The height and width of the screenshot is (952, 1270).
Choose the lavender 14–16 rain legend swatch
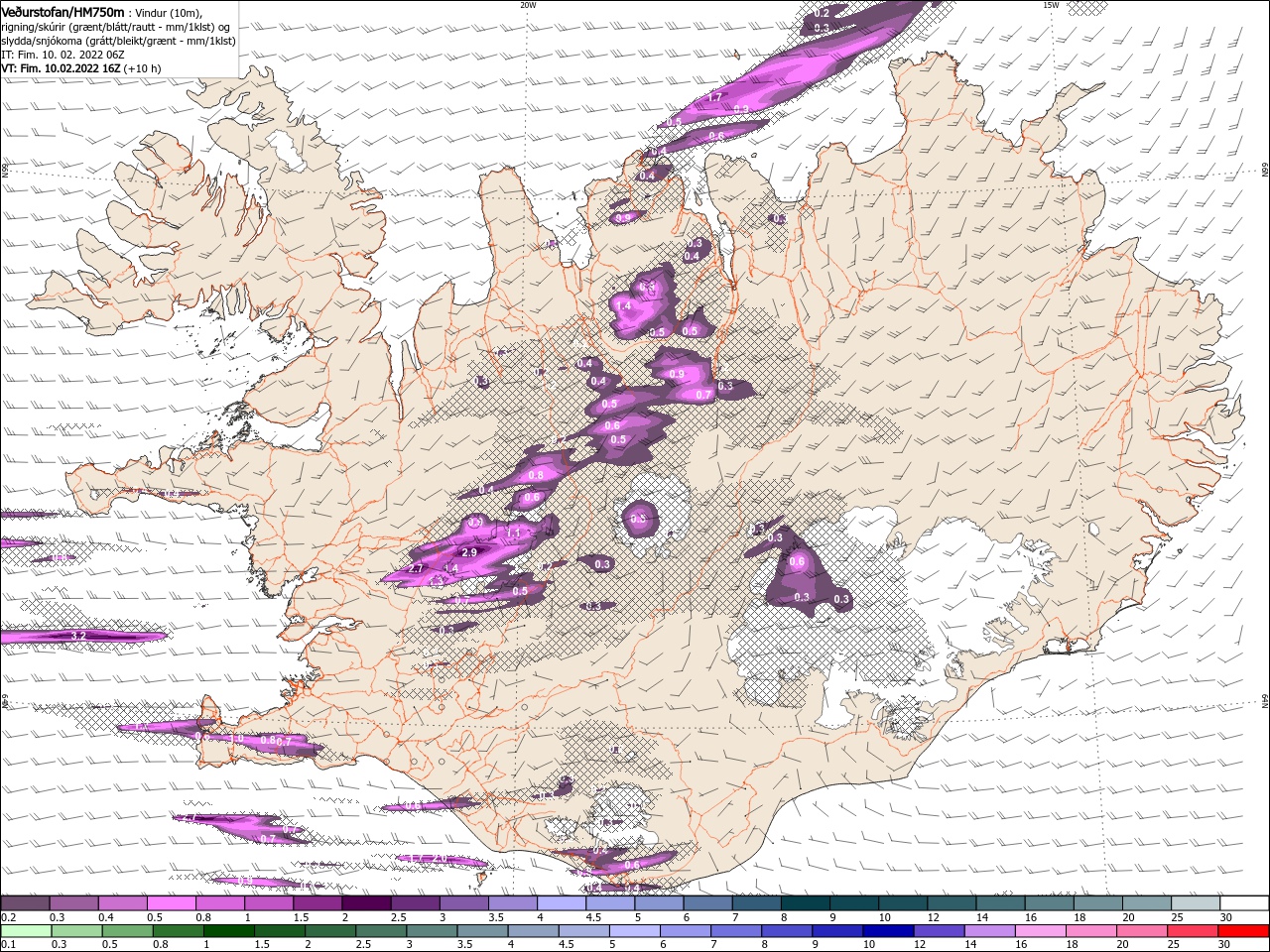pyautogui.click(x=990, y=931)
